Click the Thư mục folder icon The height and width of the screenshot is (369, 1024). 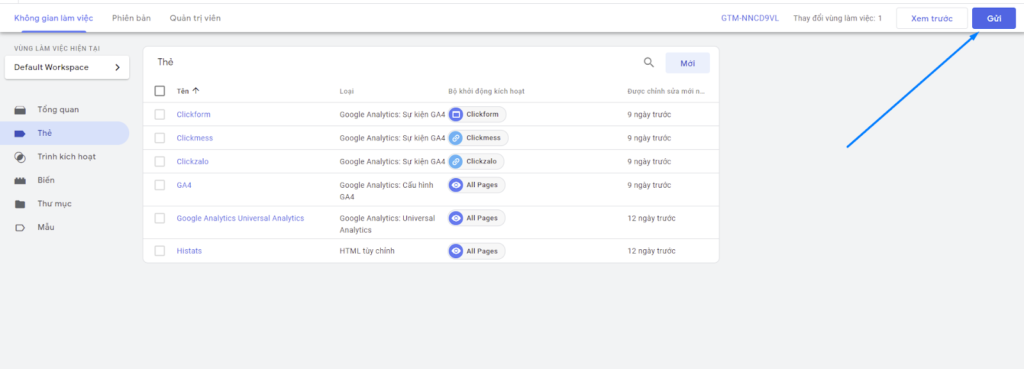click(x=20, y=204)
